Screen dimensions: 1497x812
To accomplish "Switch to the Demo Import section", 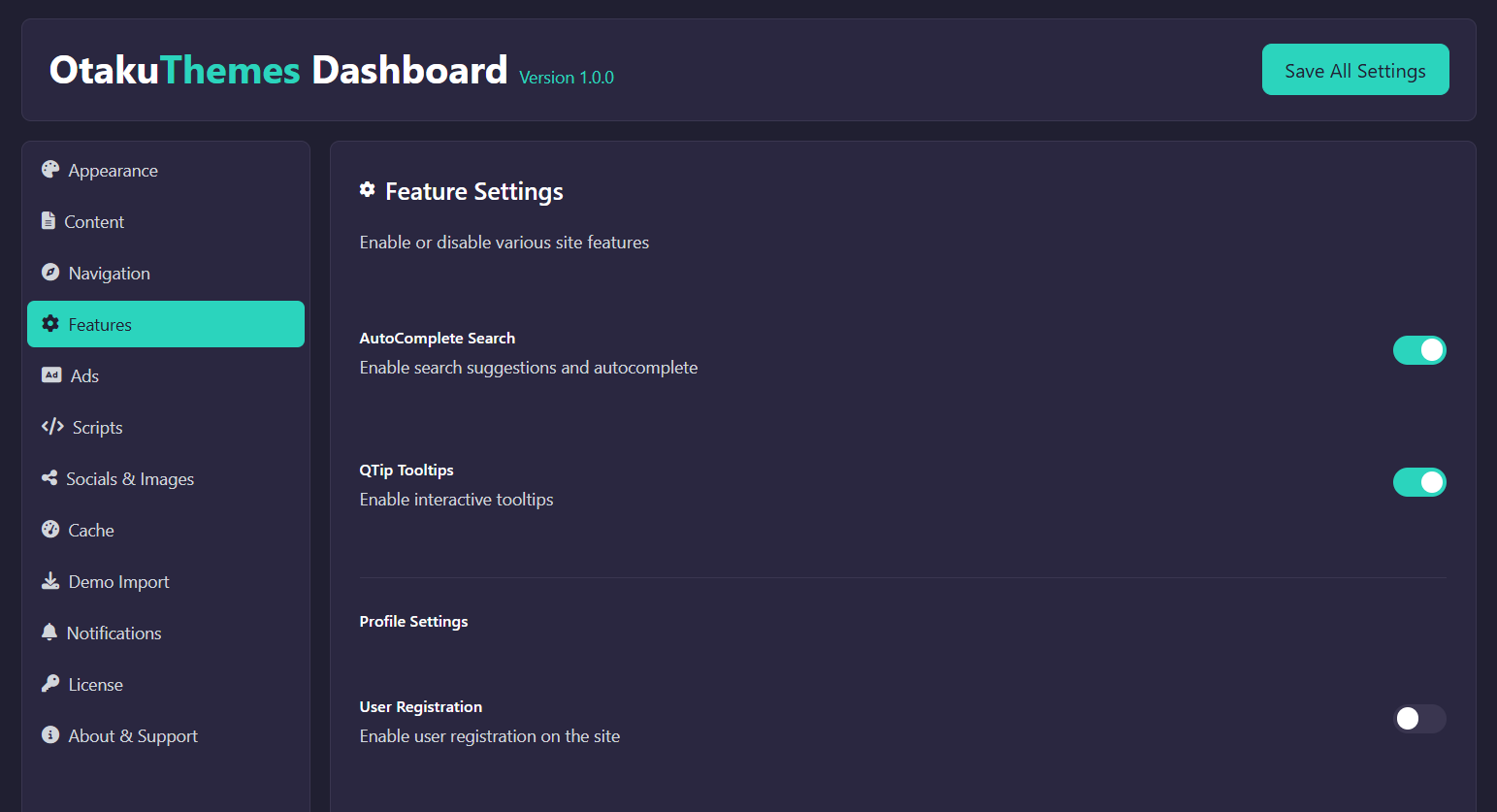I will (118, 581).
